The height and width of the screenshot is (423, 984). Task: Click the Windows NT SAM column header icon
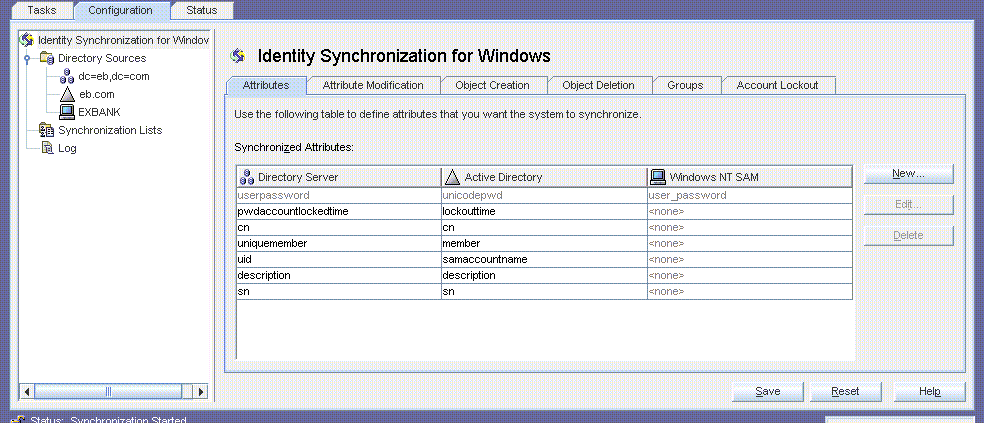(658, 177)
